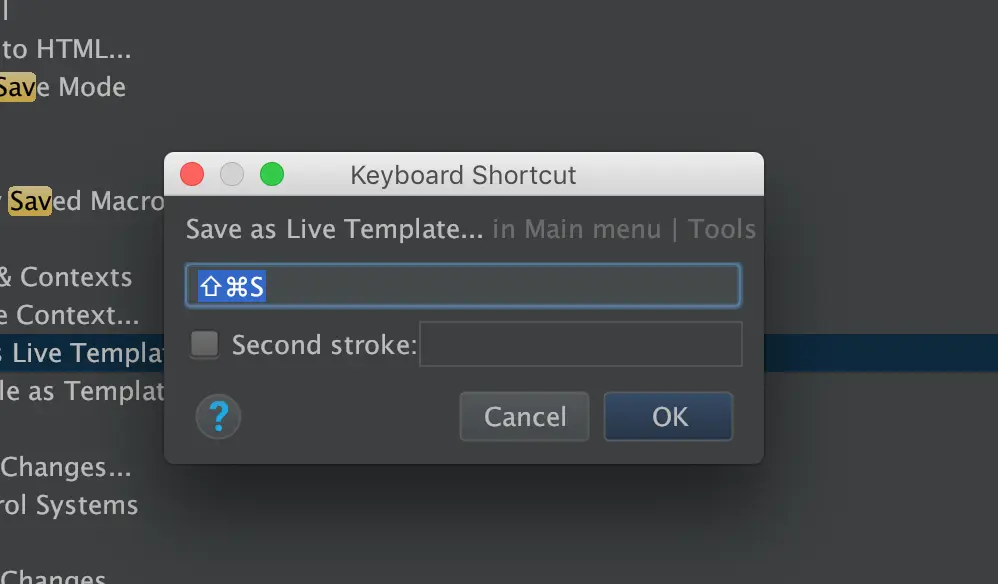Select the "Save Mode" entry in background list
The width and height of the screenshot is (998, 584).
(x=62, y=87)
